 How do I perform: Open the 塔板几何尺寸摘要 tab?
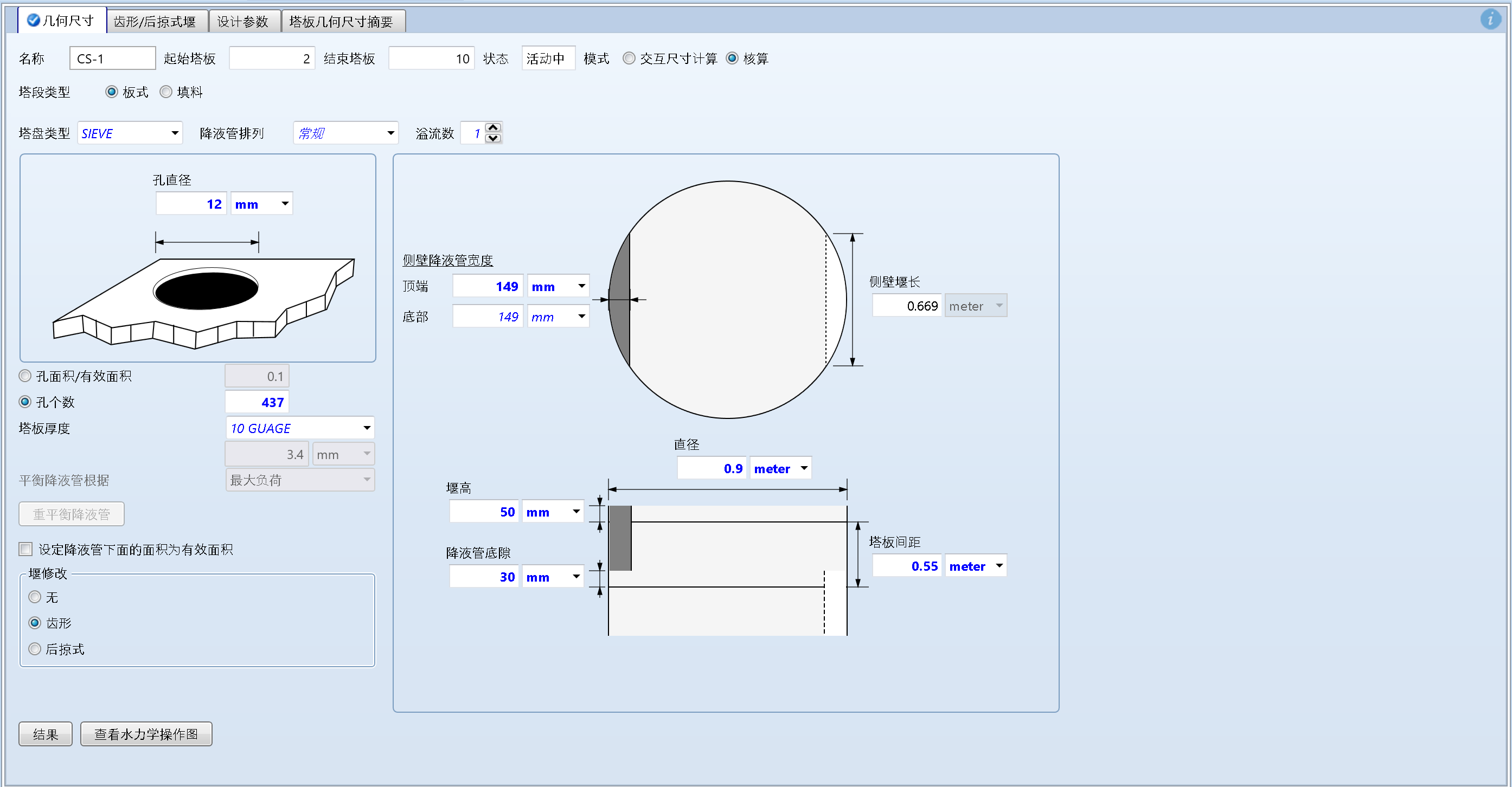tap(341, 22)
